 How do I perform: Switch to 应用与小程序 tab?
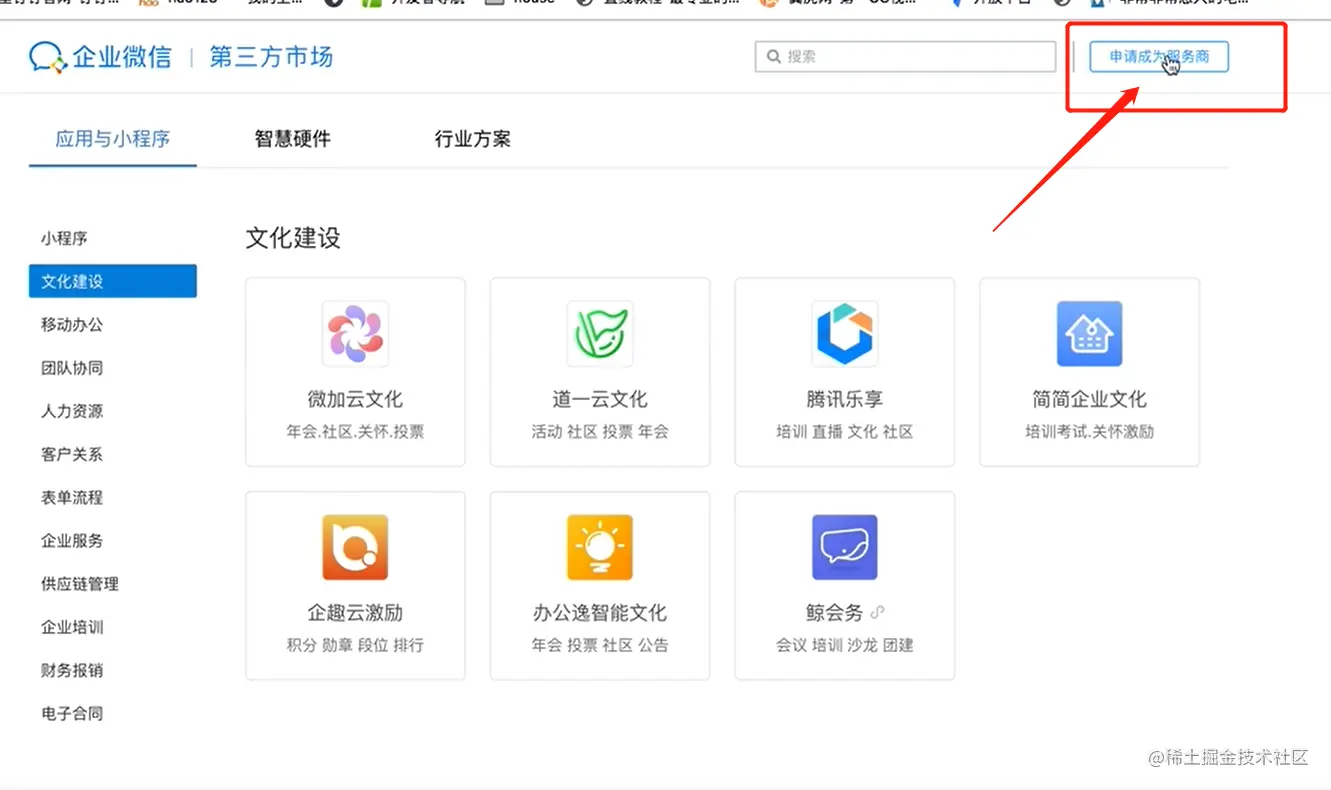pyautogui.click(x=113, y=139)
